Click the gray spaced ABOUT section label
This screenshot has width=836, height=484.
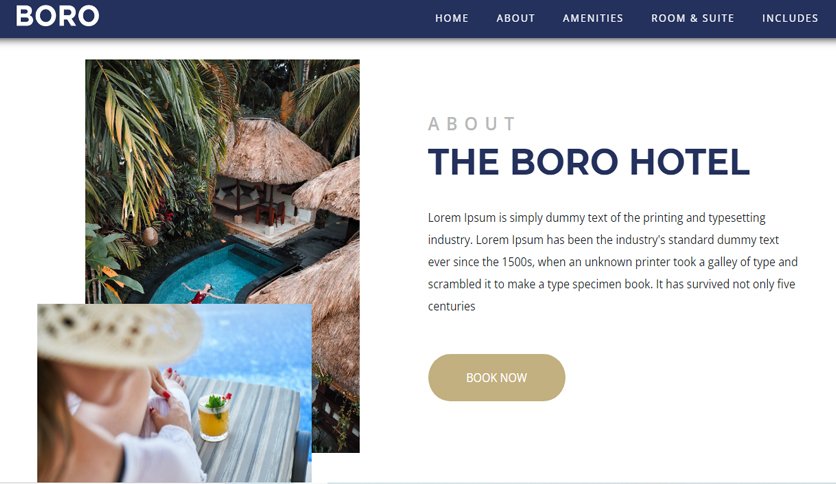point(472,124)
